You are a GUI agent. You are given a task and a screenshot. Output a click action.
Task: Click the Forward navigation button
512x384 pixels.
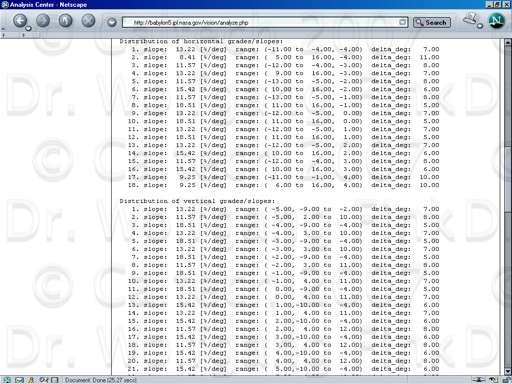point(43,21)
